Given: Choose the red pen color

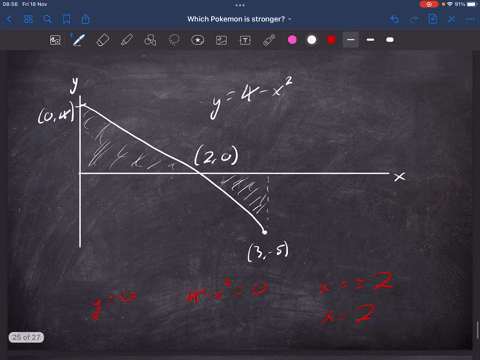Looking at the screenshot, I should [331, 40].
